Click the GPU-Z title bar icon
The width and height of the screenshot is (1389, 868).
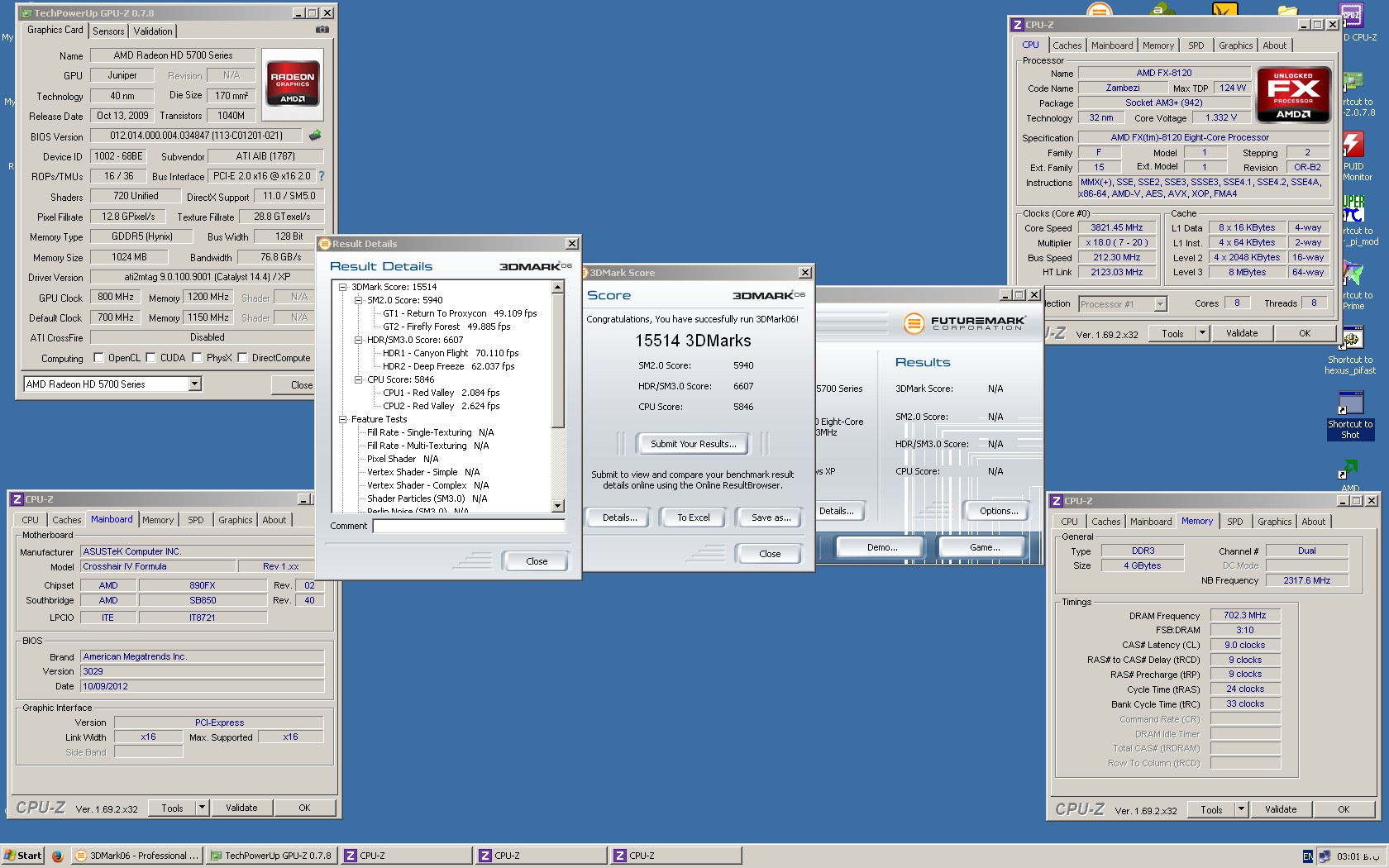26,13
